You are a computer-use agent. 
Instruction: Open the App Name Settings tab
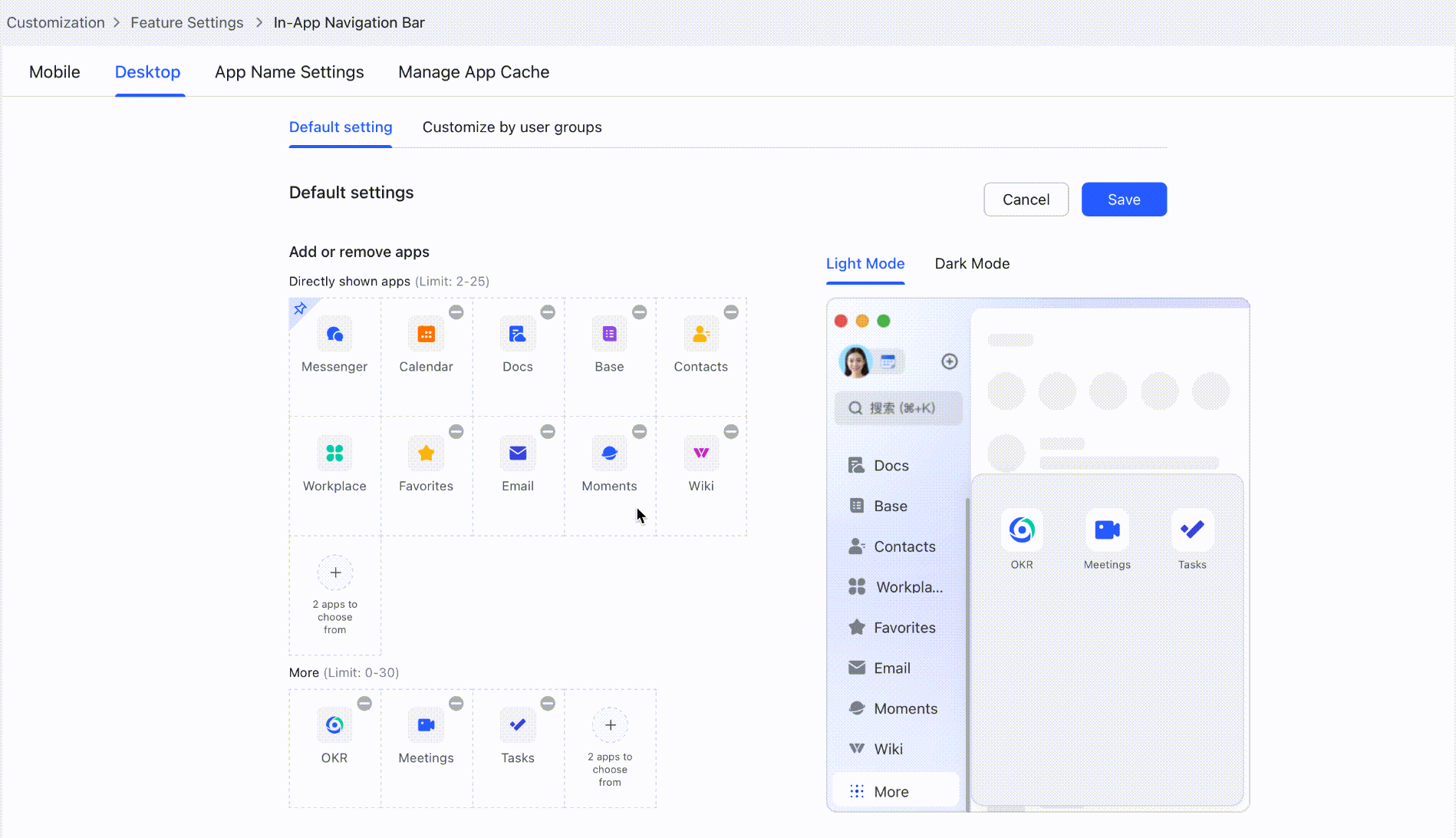click(289, 71)
